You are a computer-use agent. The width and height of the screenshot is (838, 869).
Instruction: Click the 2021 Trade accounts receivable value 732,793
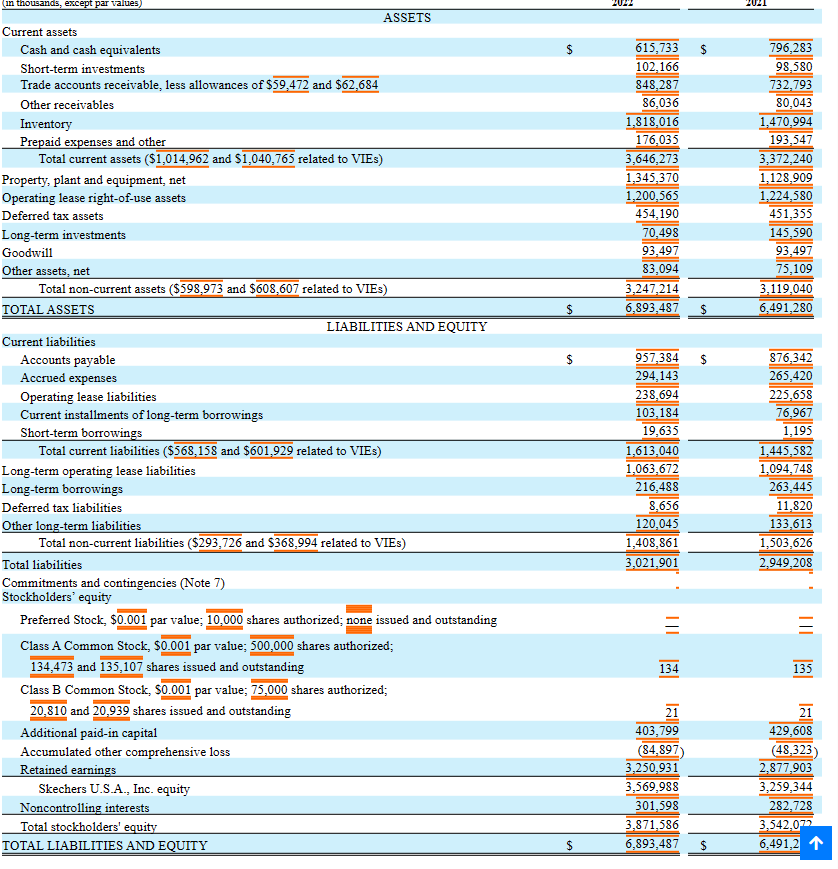[791, 85]
